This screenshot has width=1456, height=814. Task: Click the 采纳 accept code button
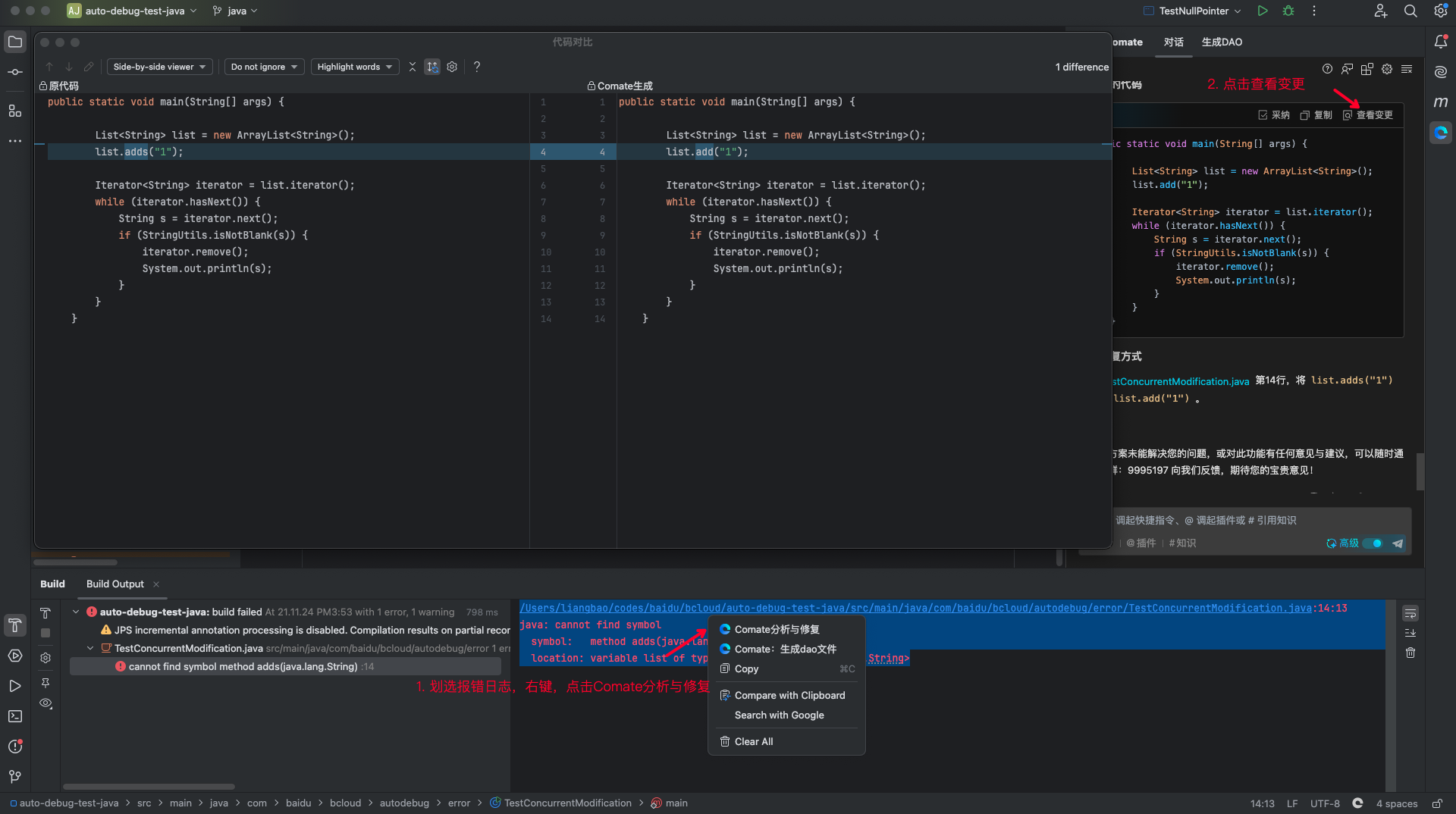[x=1274, y=115]
